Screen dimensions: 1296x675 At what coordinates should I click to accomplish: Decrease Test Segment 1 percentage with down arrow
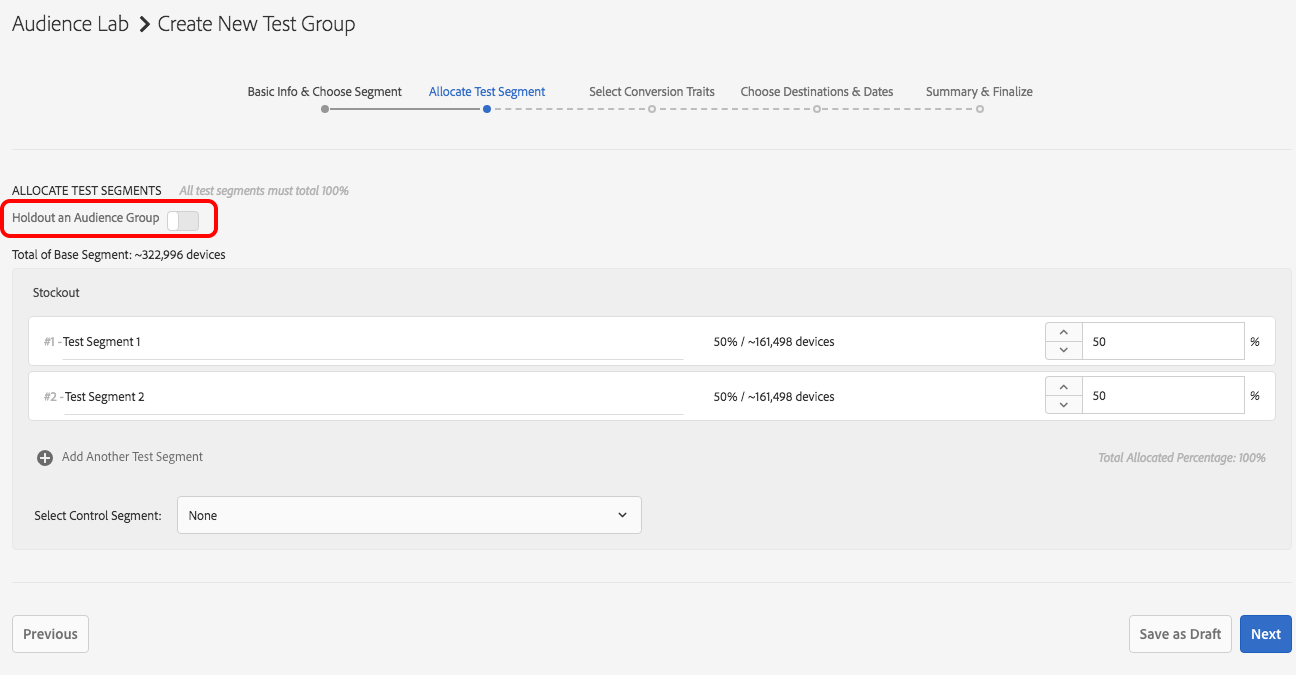tap(1063, 350)
